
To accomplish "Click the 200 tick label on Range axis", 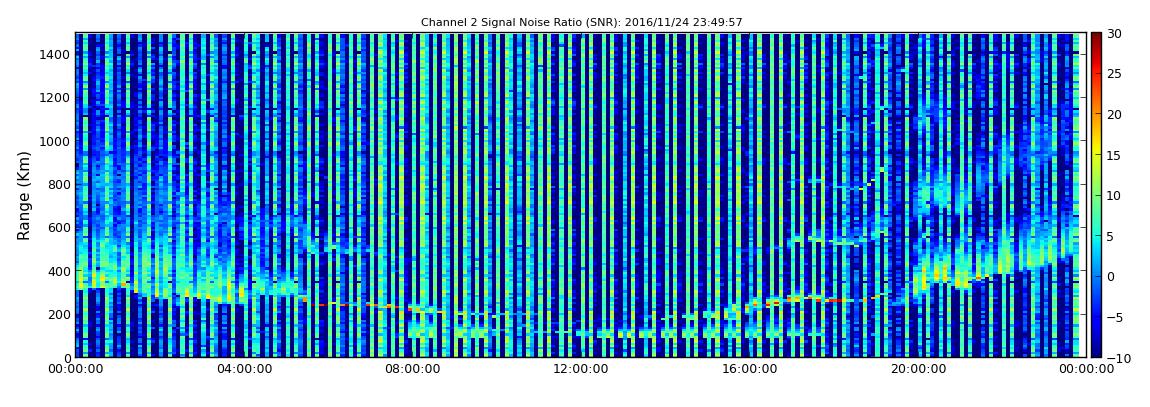I will tap(59, 314).
